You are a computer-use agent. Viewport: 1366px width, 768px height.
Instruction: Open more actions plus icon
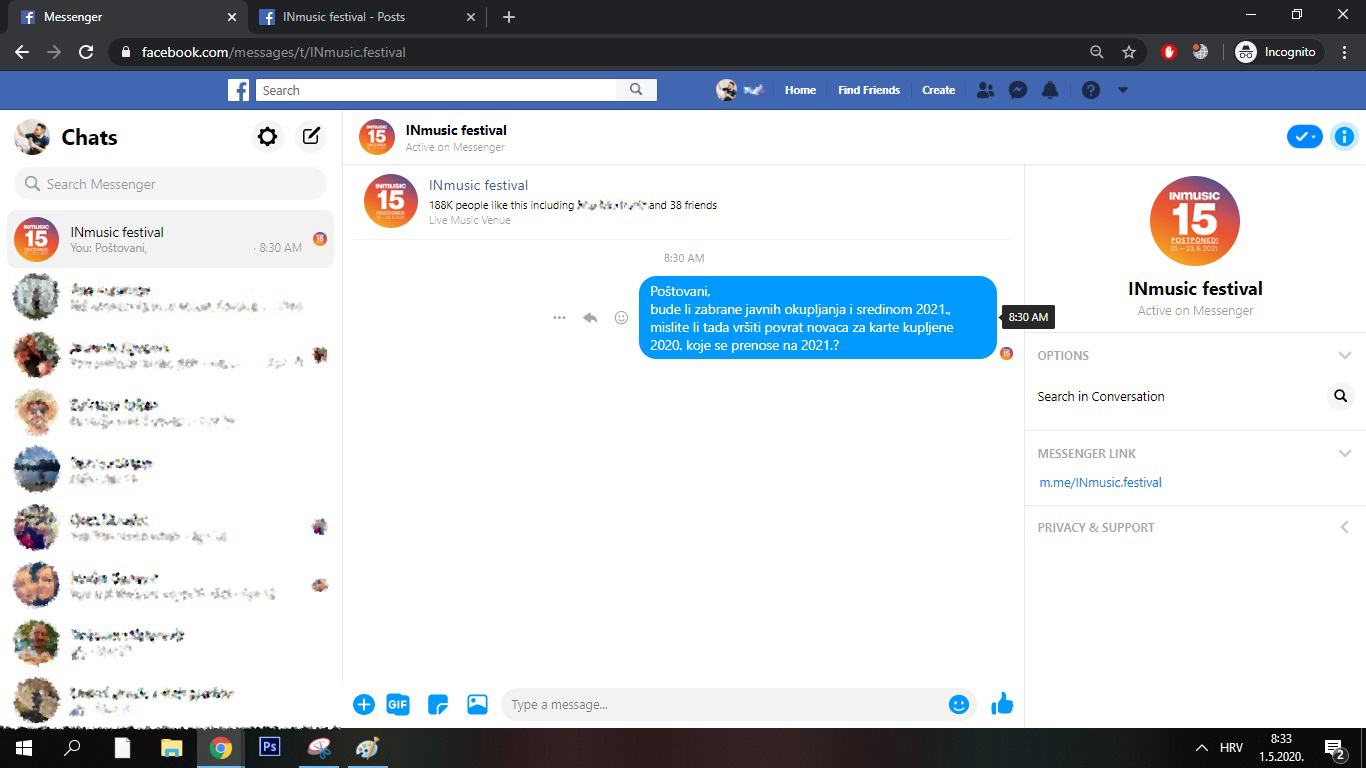[x=364, y=705]
